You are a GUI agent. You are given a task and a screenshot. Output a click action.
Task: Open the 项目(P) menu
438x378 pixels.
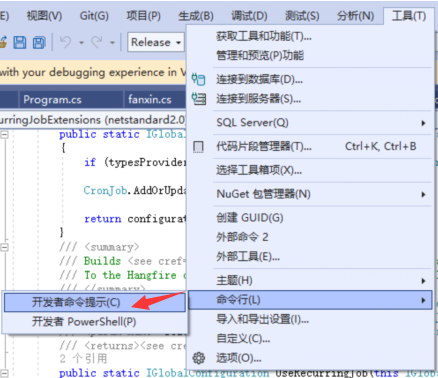coord(143,16)
